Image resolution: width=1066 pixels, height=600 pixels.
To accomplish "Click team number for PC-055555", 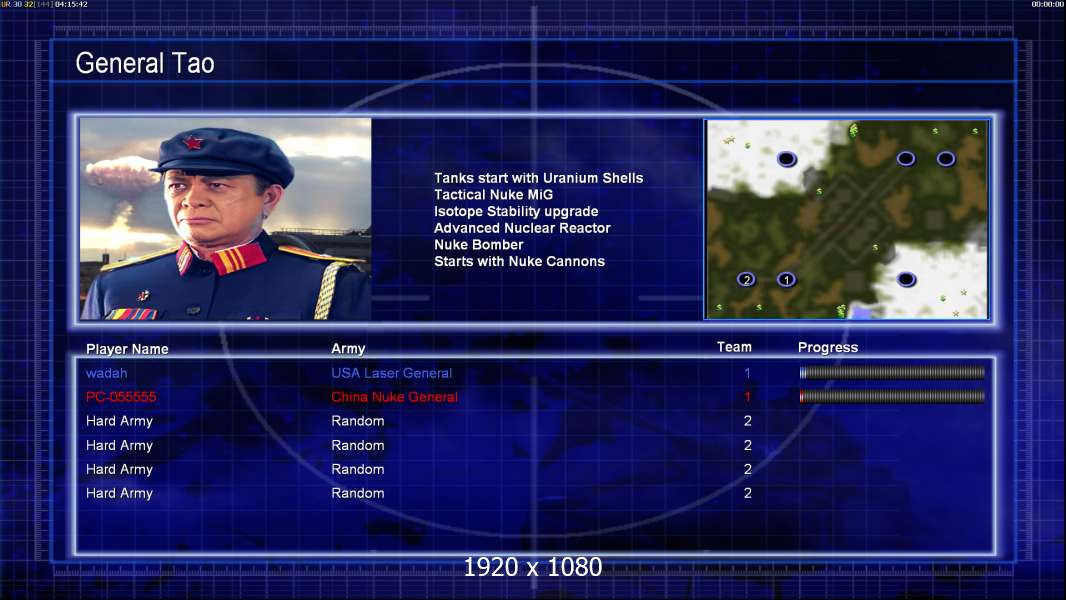I will pyautogui.click(x=747, y=397).
